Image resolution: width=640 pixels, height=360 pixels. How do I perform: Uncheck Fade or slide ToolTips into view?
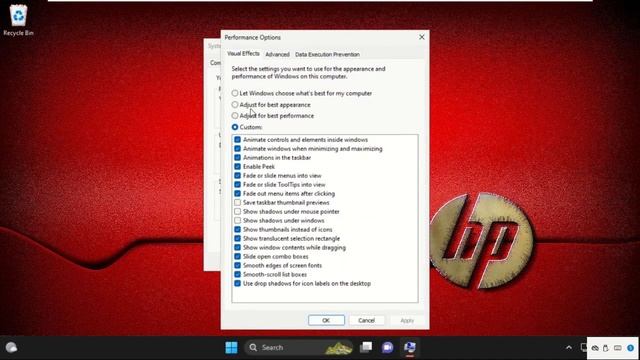tap(238, 184)
